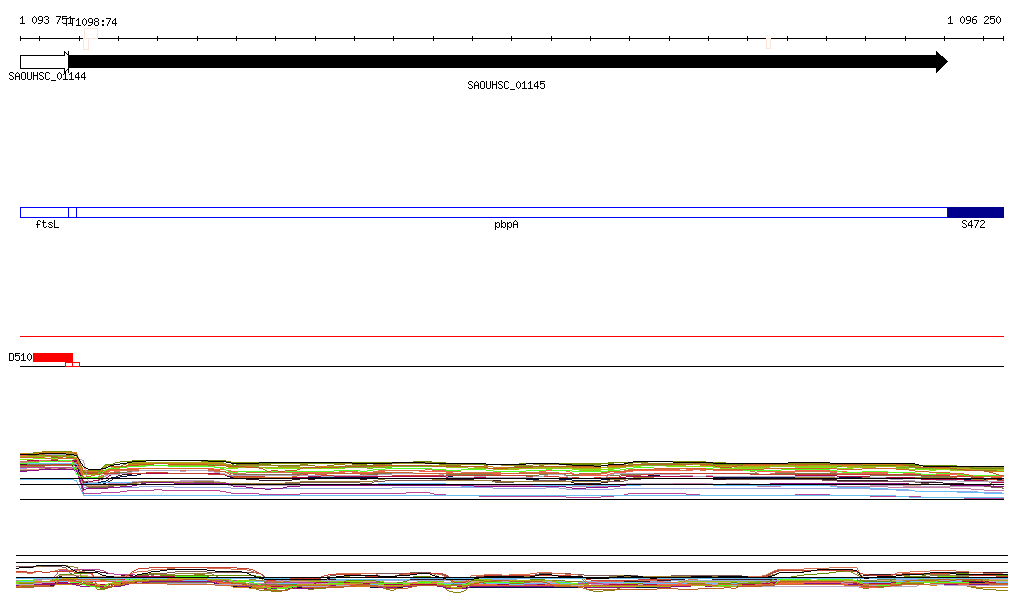
Task: Select the long pbpA segment bar
Action: pyautogui.click(x=512, y=212)
